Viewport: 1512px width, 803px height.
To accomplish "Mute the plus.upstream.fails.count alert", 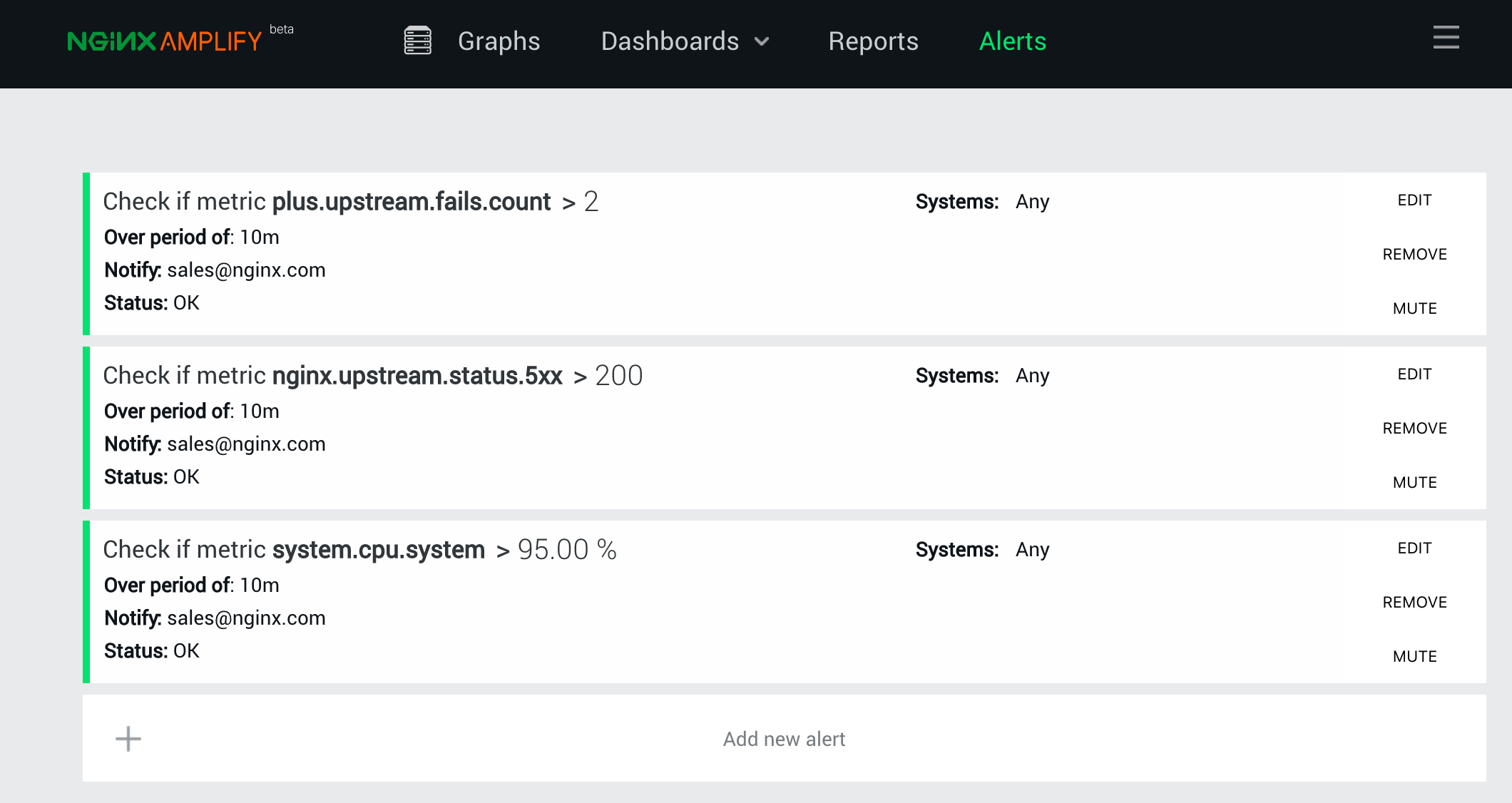I will pyautogui.click(x=1414, y=309).
